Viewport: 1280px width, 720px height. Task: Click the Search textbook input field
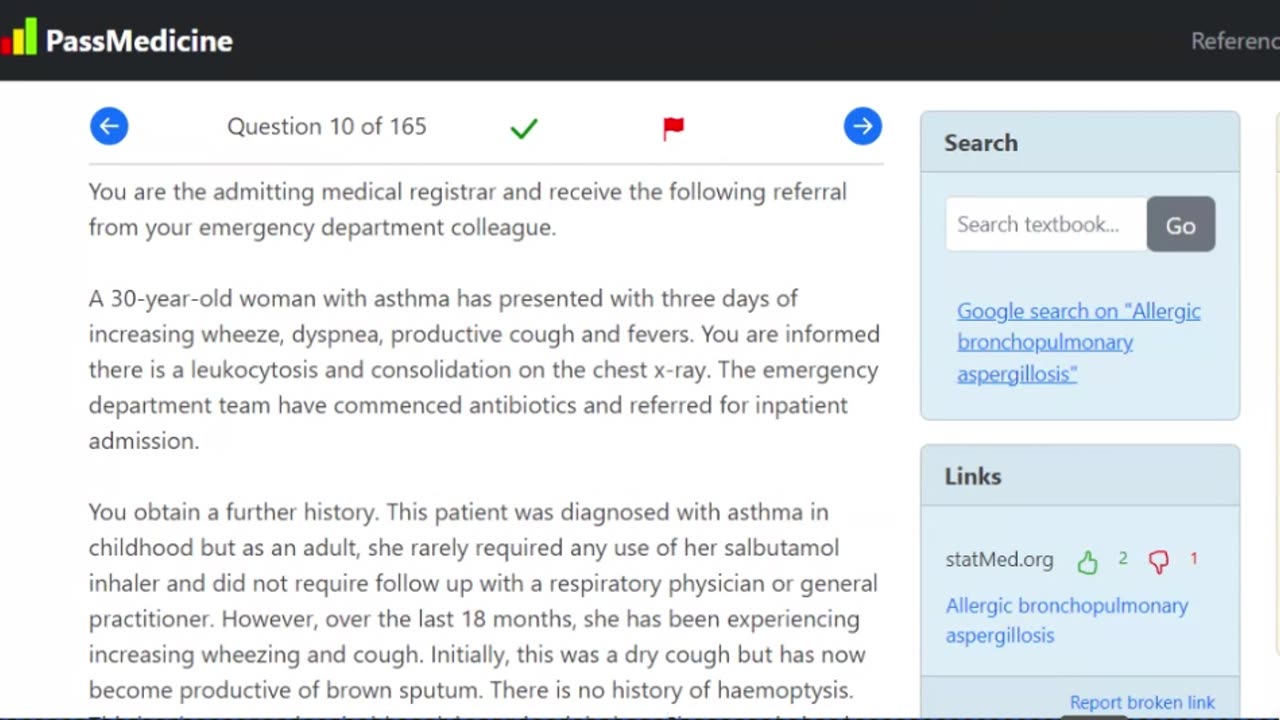click(1046, 224)
